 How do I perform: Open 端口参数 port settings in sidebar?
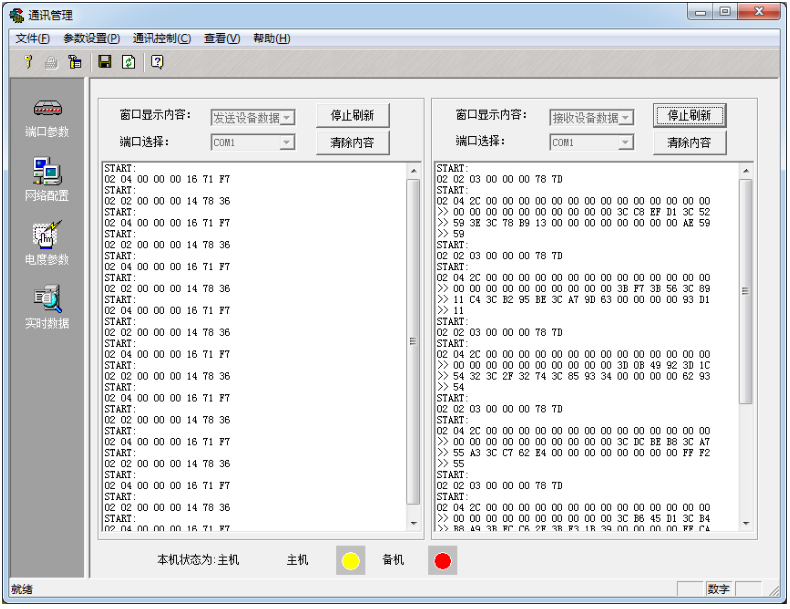click(x=47, y=117)
